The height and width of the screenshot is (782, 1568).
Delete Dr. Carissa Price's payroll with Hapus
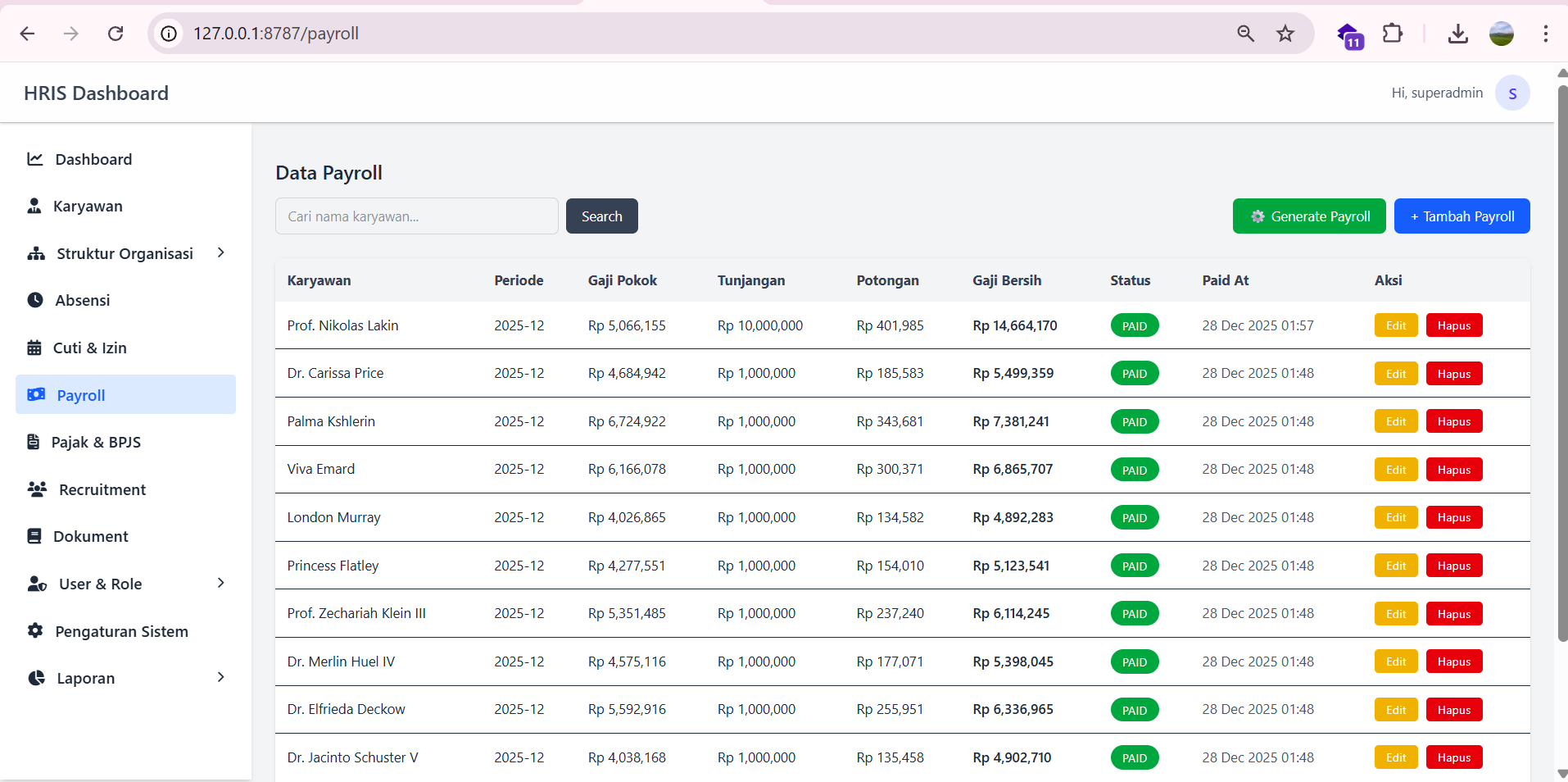pos(1453,374)
